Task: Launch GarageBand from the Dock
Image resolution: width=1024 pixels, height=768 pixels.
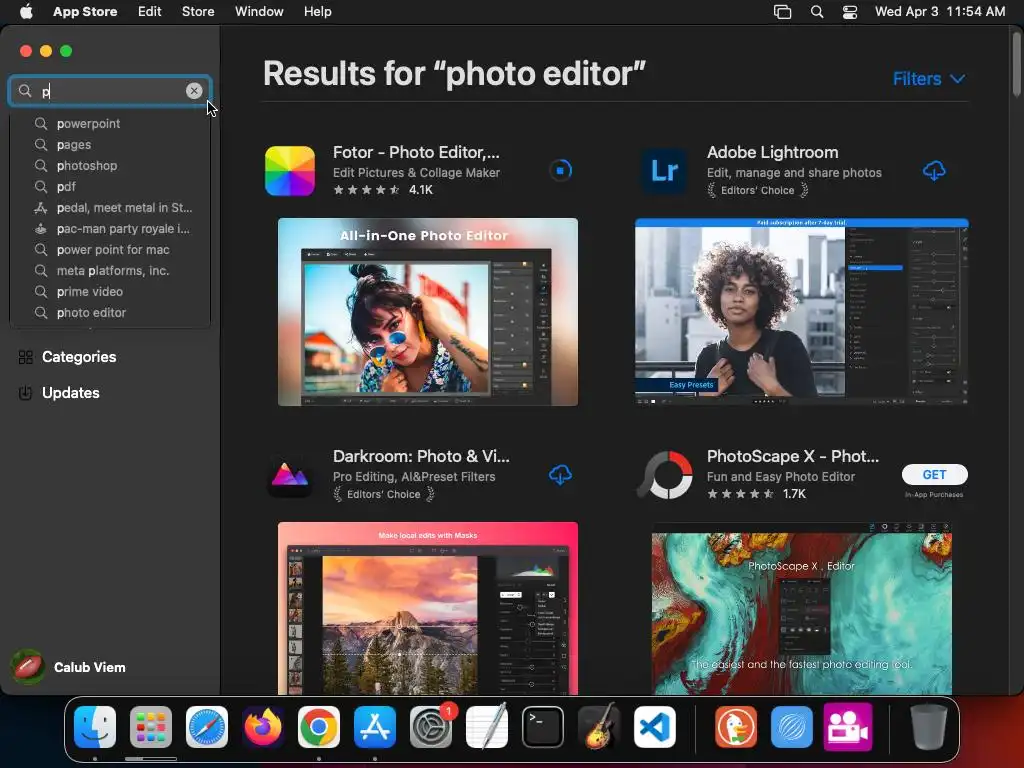Action: (x=599, y=727)
